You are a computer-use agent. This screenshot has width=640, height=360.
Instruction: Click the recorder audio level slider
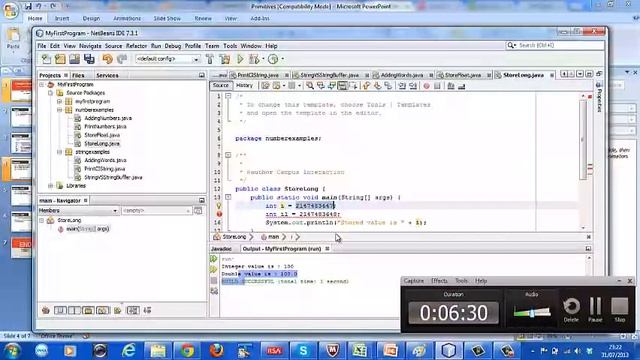[532, 312]
